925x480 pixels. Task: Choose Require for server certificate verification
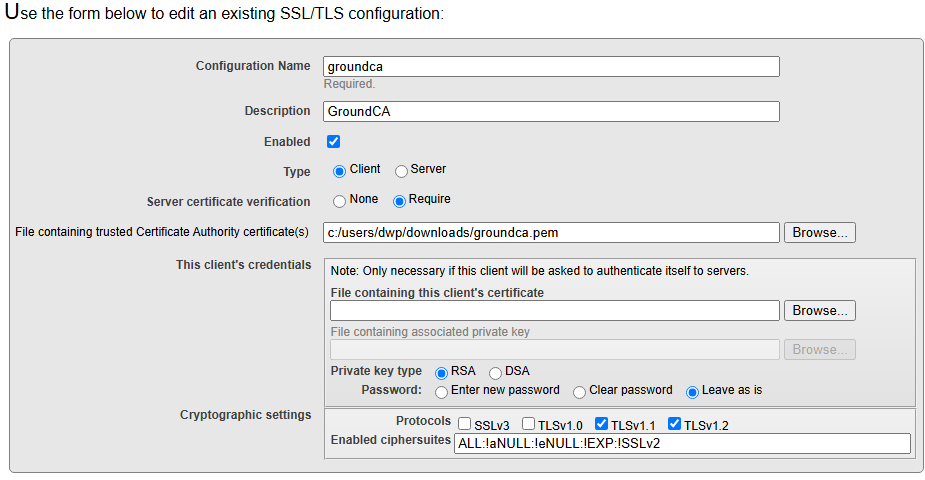[399, 202]
